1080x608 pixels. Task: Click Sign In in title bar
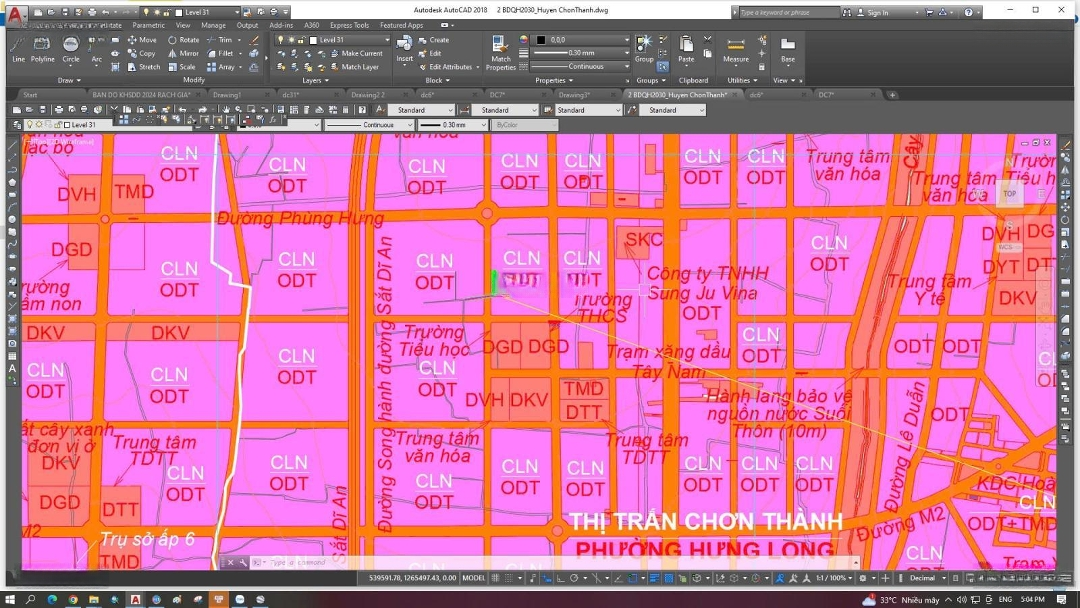(877, 12)
